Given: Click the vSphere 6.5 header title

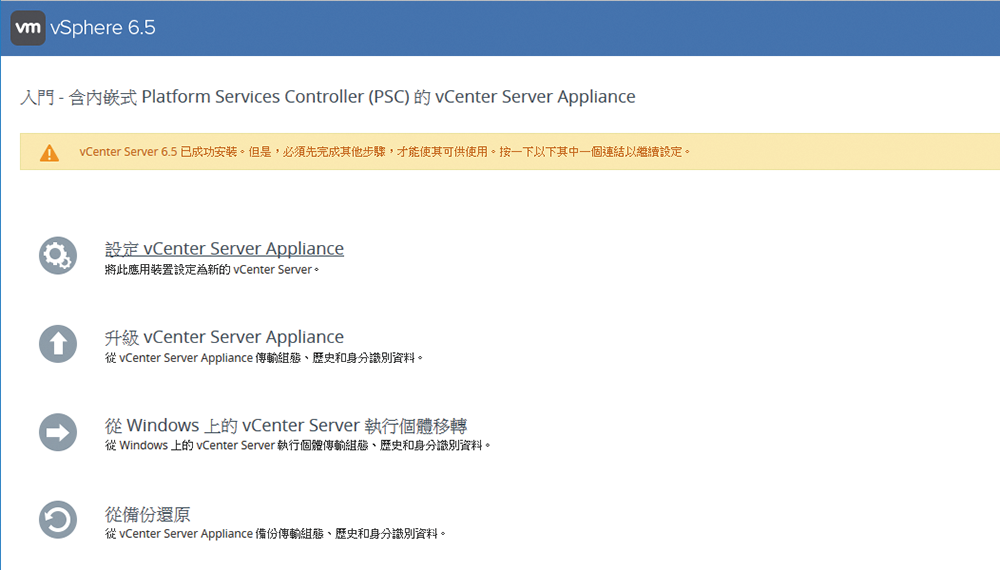Looking at the screenshot, I should [x=103, y=27].
